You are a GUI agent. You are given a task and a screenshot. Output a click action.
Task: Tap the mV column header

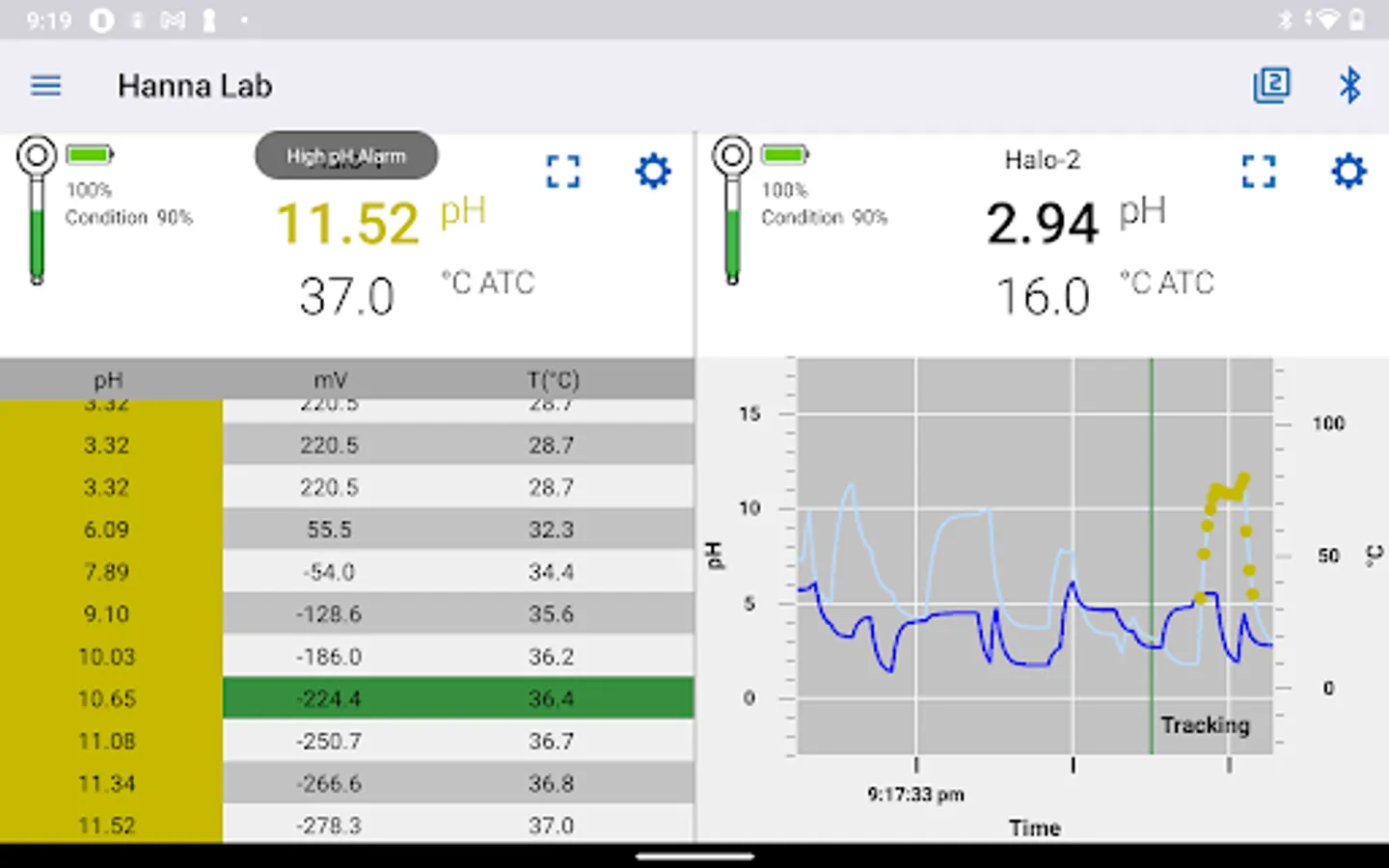[330, 380]
